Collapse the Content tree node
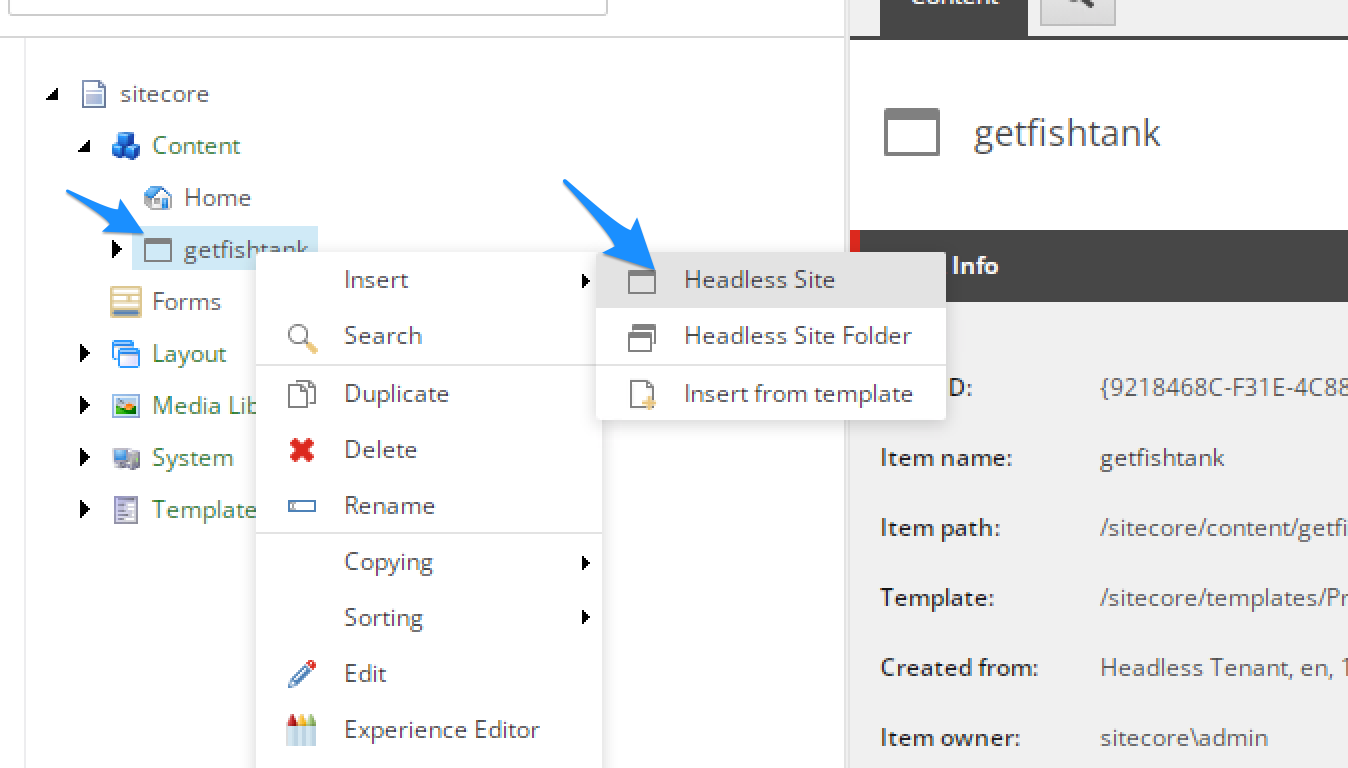 tap(84, 146)
